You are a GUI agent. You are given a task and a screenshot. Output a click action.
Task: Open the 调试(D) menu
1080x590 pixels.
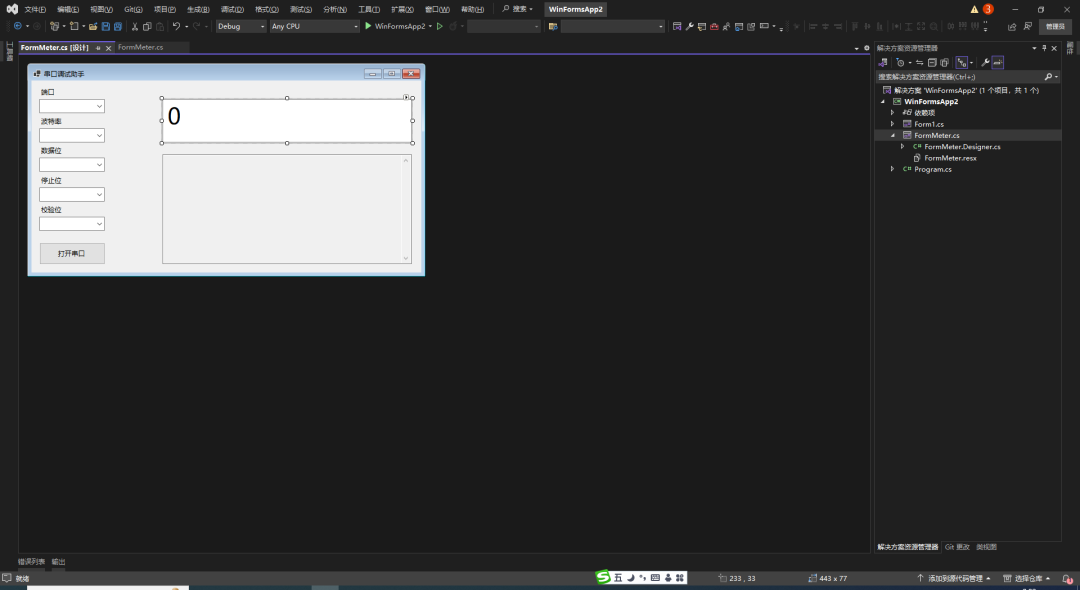tap(232, 9)
